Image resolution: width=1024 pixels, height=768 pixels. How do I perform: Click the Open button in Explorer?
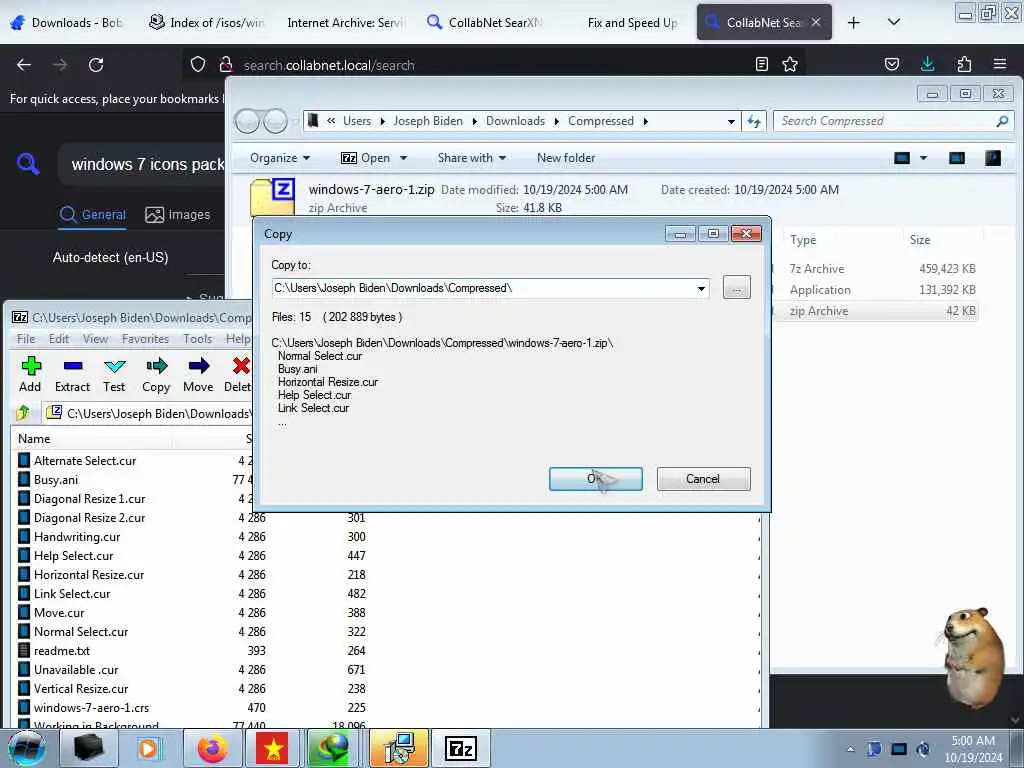coord(366,158)
